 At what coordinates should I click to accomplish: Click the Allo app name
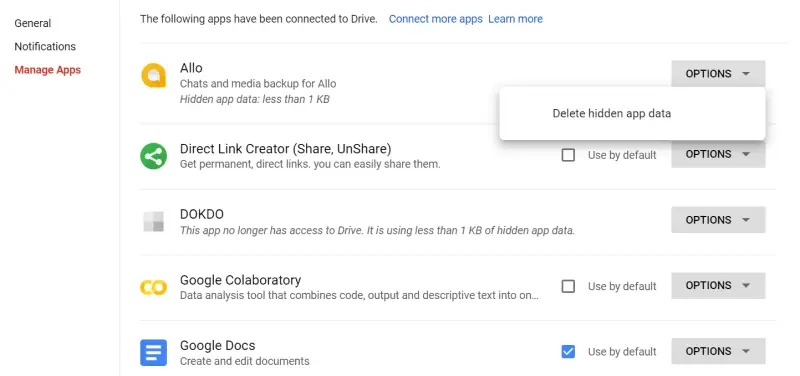pyautogui.click(x=191, y=68)
